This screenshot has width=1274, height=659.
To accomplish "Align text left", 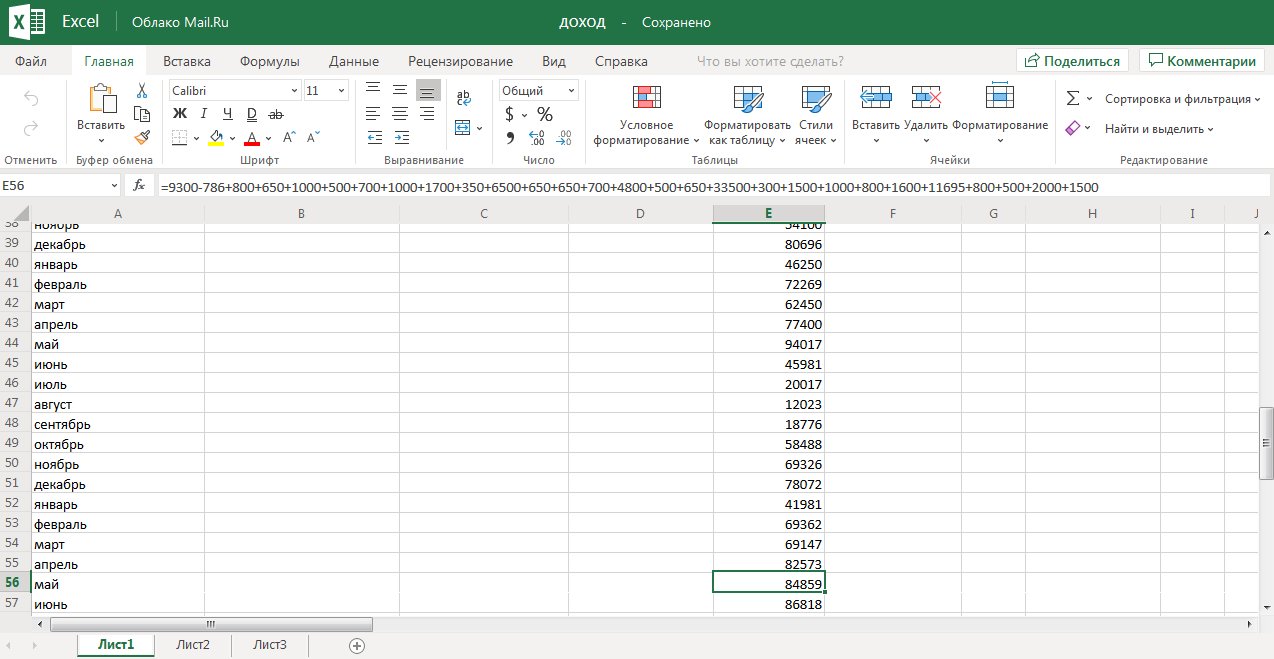I will (x=373, y=114).
